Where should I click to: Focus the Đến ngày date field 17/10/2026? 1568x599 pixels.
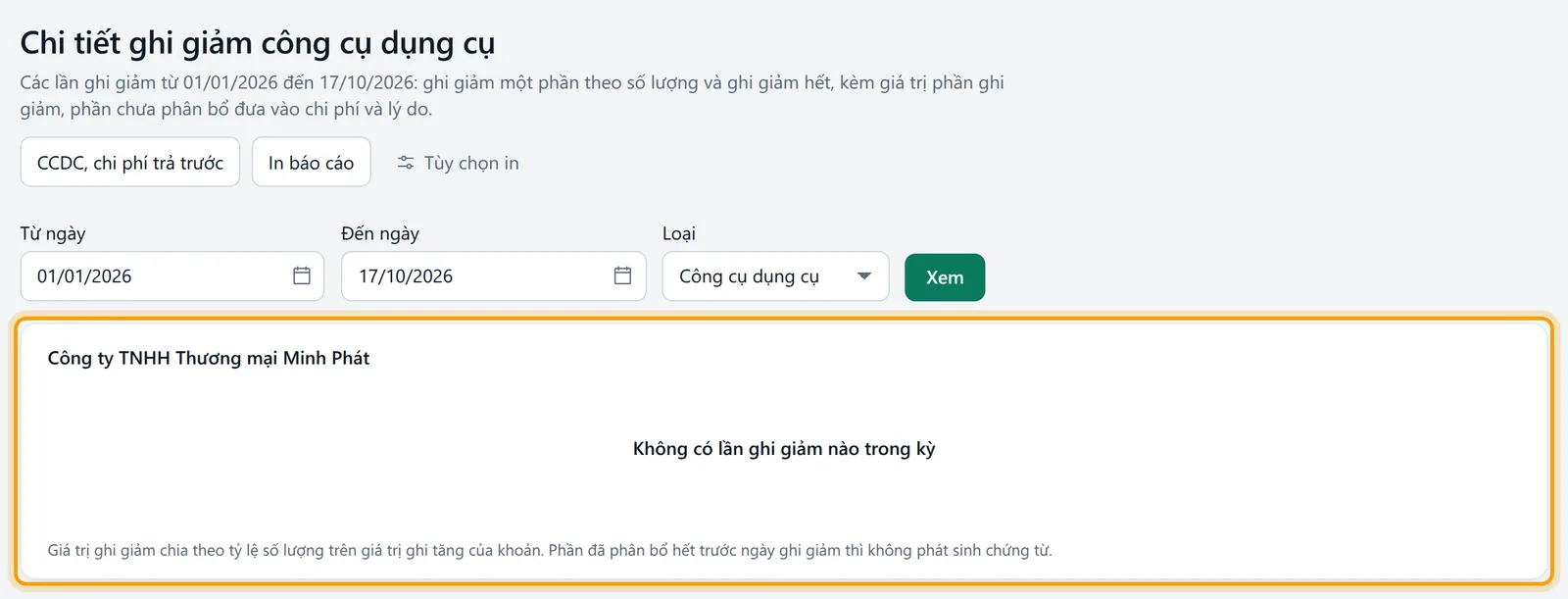tap(494, 276)
